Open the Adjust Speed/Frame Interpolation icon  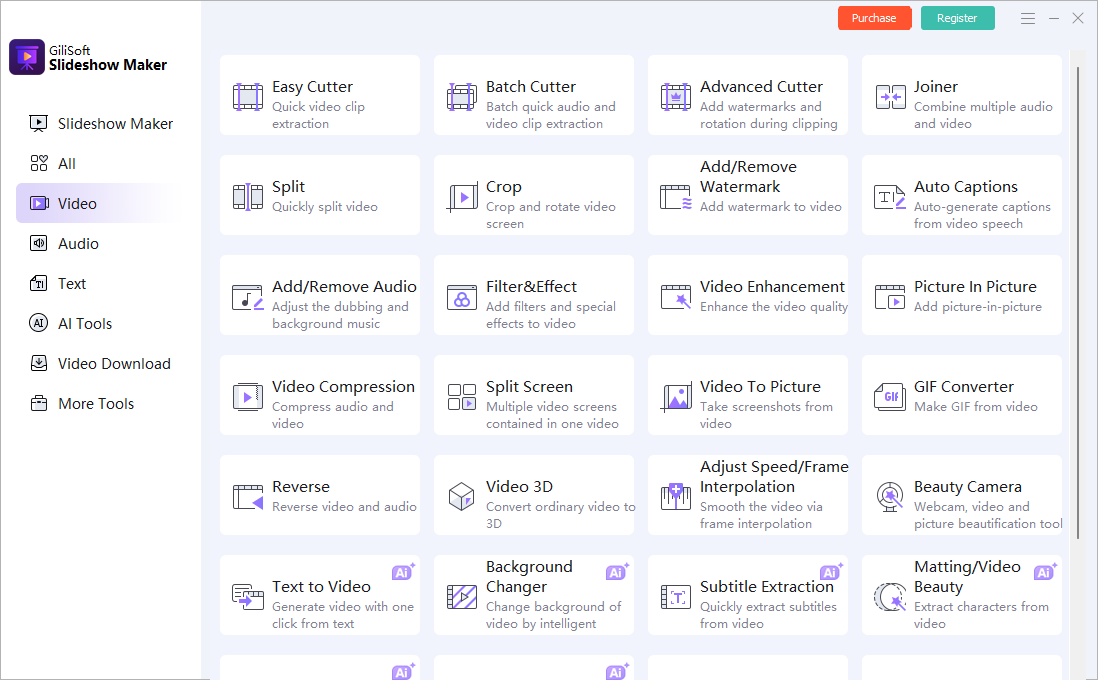[x=676, y=497]
